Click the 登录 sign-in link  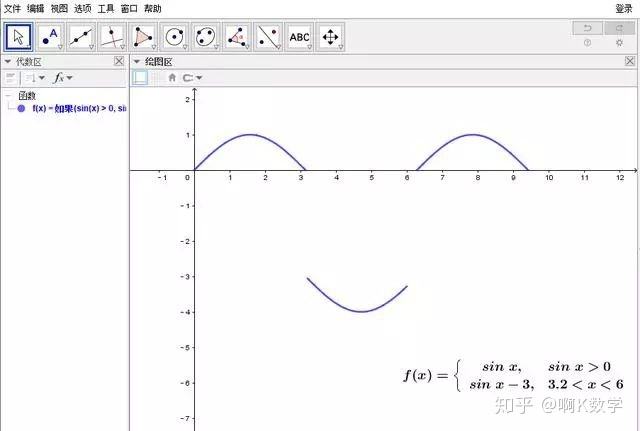(624, 9)
